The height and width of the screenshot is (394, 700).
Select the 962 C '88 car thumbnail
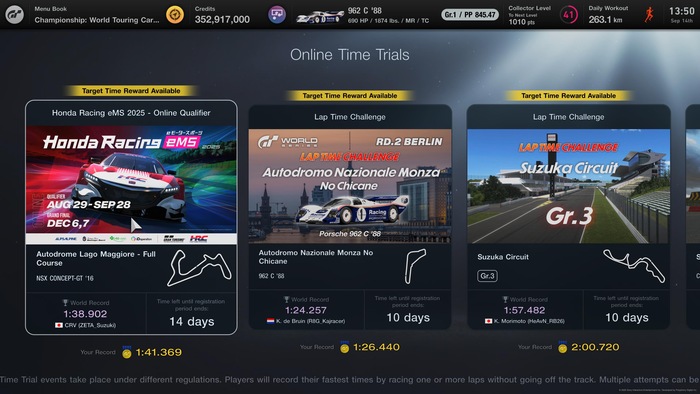[x=320, y=17]
